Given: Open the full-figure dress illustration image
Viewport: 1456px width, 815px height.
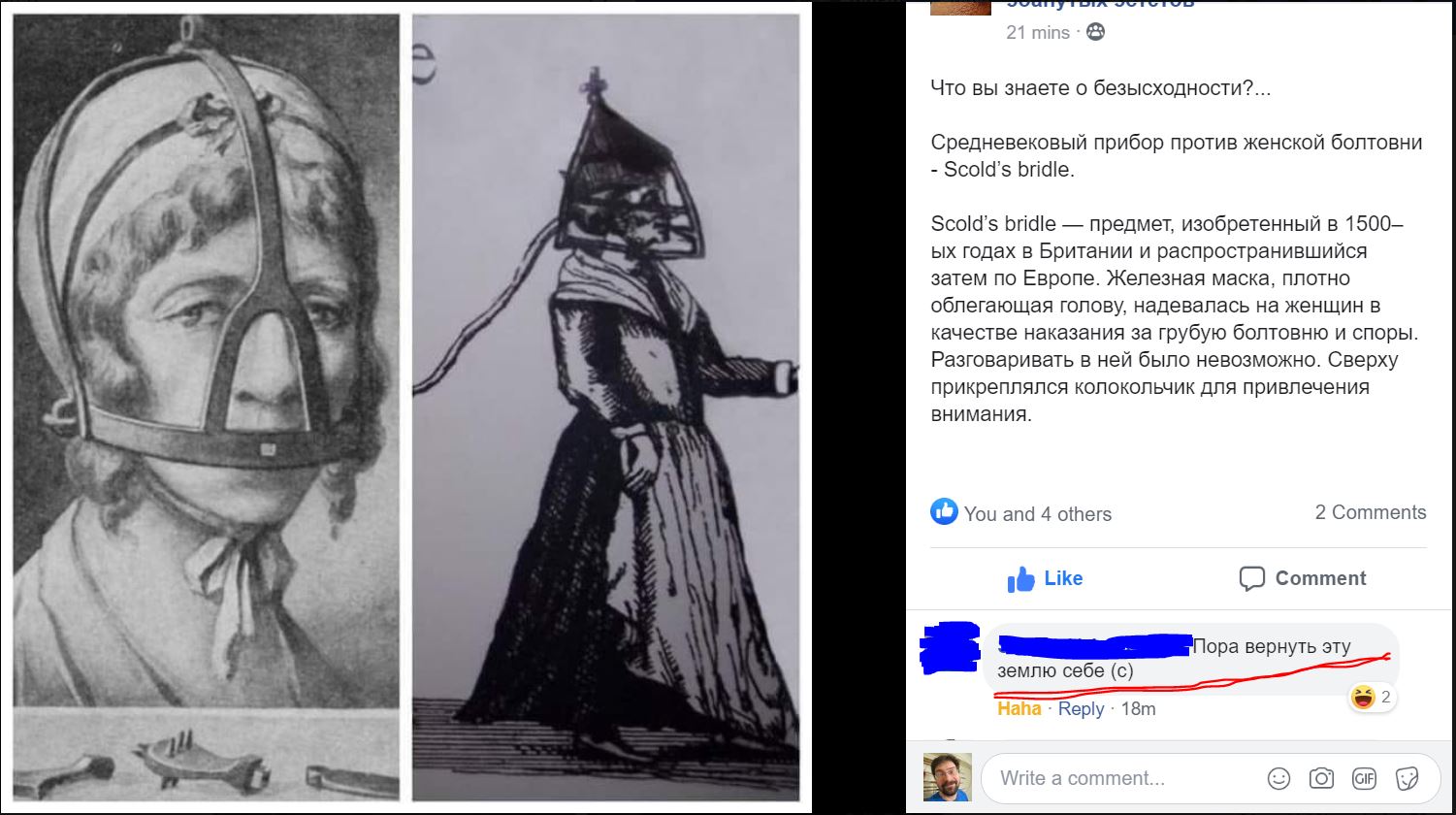Looking at the screenshot, I should coord(605,407).
